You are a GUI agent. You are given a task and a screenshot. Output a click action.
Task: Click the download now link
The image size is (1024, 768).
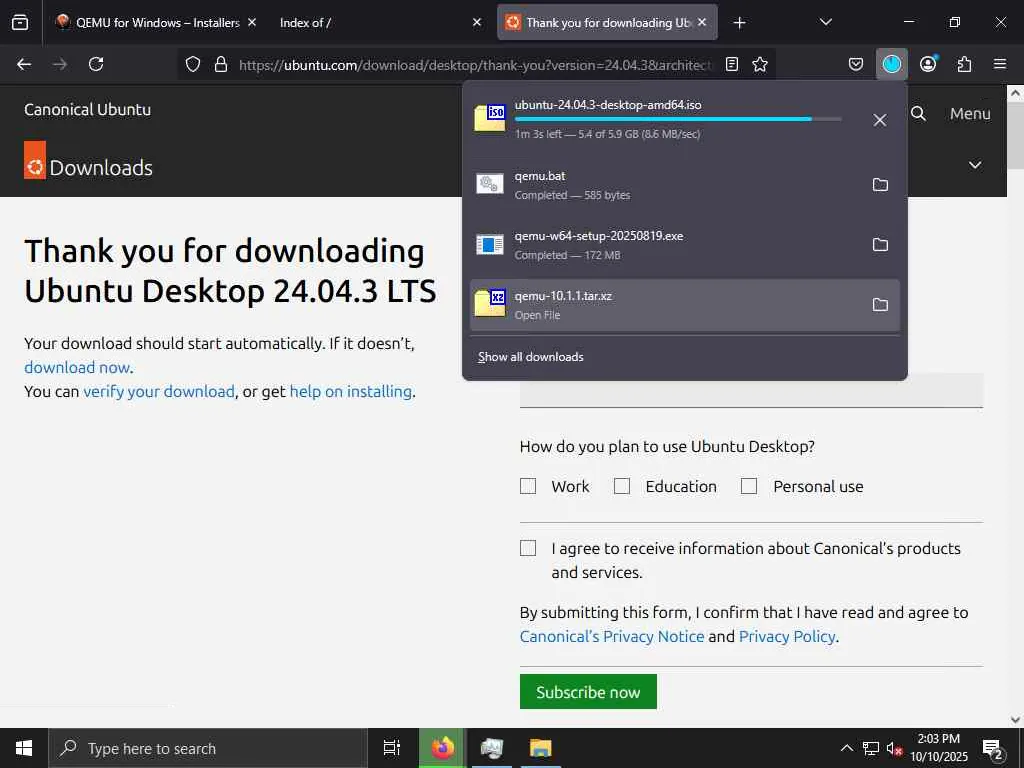pyautogui.click(x=77, y=367)
